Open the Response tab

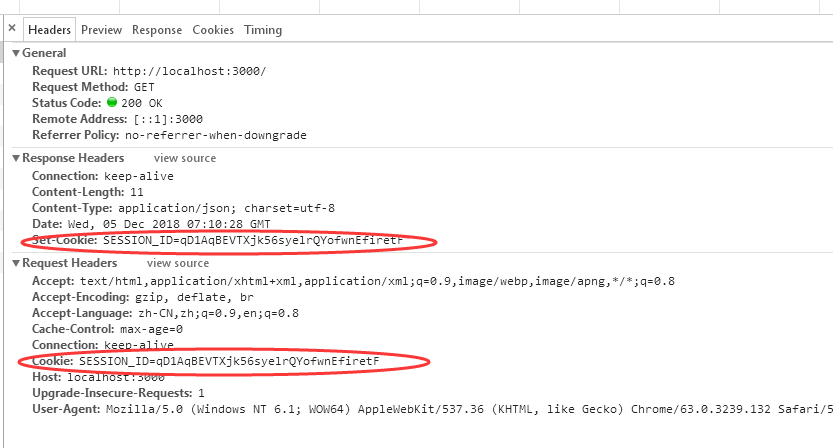tap(157, 30)
